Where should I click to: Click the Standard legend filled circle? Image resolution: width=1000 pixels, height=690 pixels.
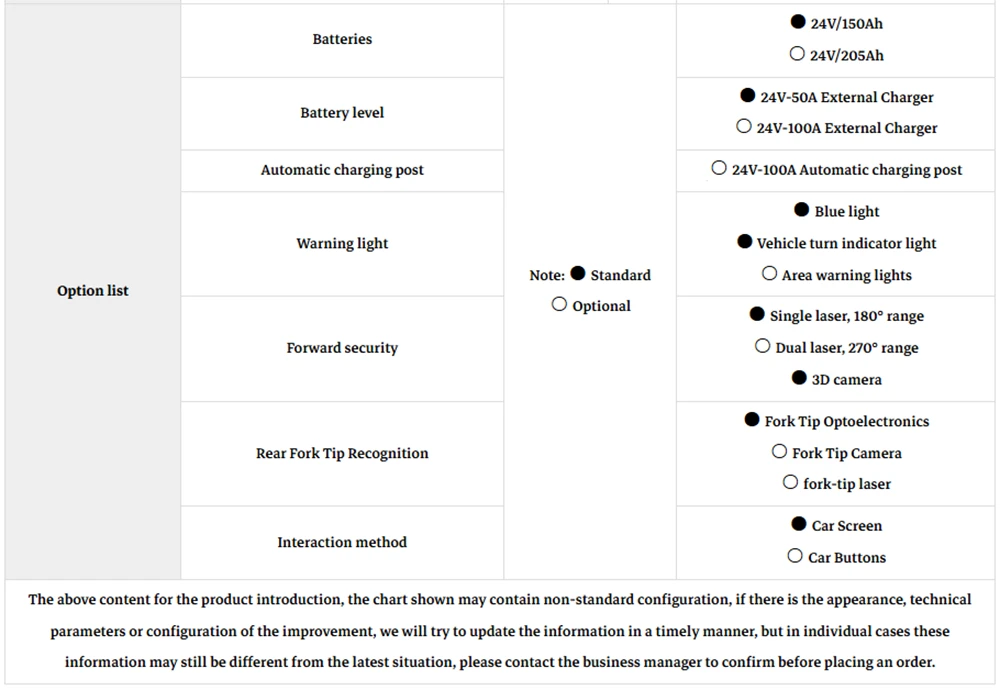tap(578, 273)
